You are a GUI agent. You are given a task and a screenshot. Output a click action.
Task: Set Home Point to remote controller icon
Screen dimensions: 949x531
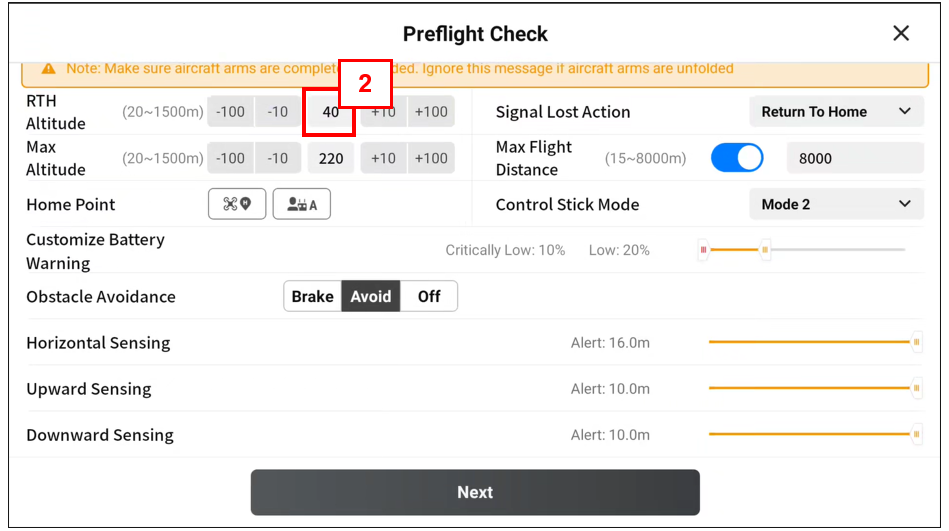point(301,204)
